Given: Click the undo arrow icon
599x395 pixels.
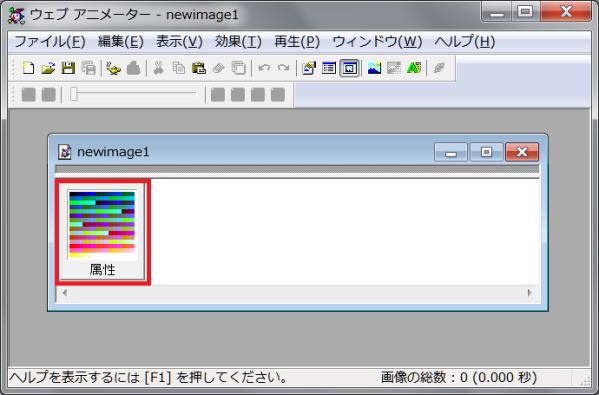Looking at the screenshot, I should click(264, 68).
